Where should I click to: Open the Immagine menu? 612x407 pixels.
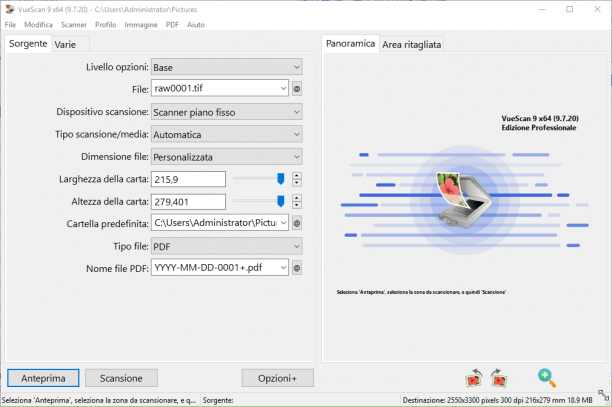141,25
